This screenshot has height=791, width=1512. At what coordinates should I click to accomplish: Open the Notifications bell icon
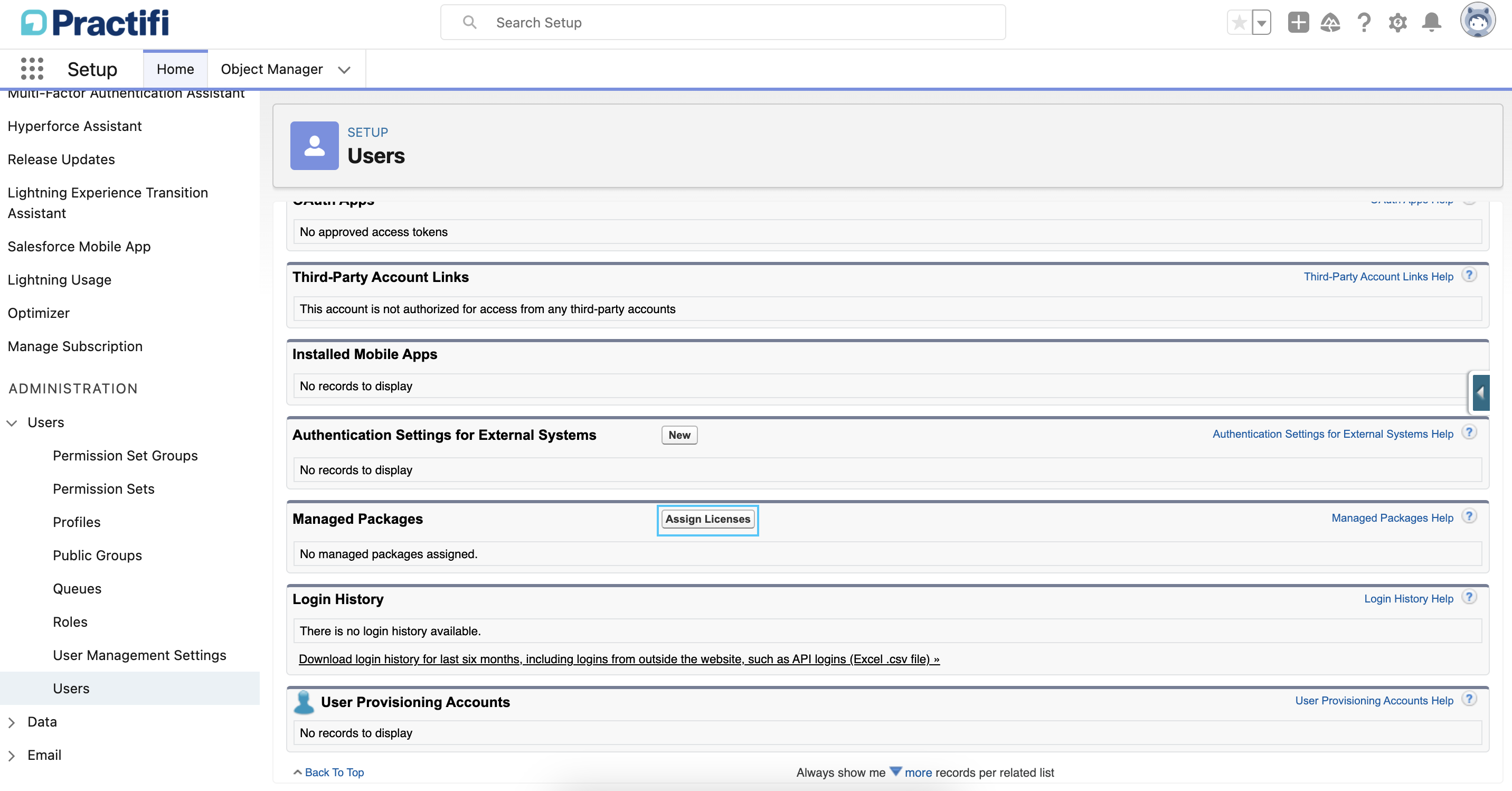pos(1432,23)
